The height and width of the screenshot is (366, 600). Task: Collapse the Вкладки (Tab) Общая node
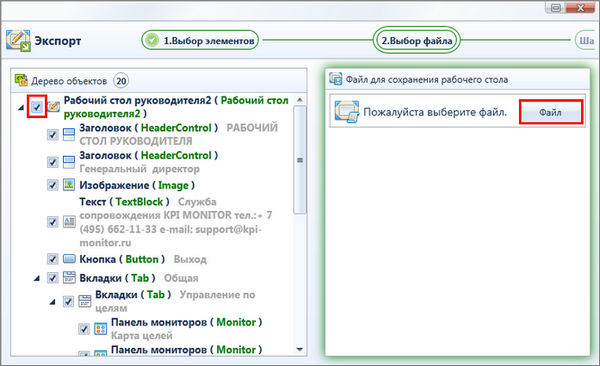click(37, 278)
